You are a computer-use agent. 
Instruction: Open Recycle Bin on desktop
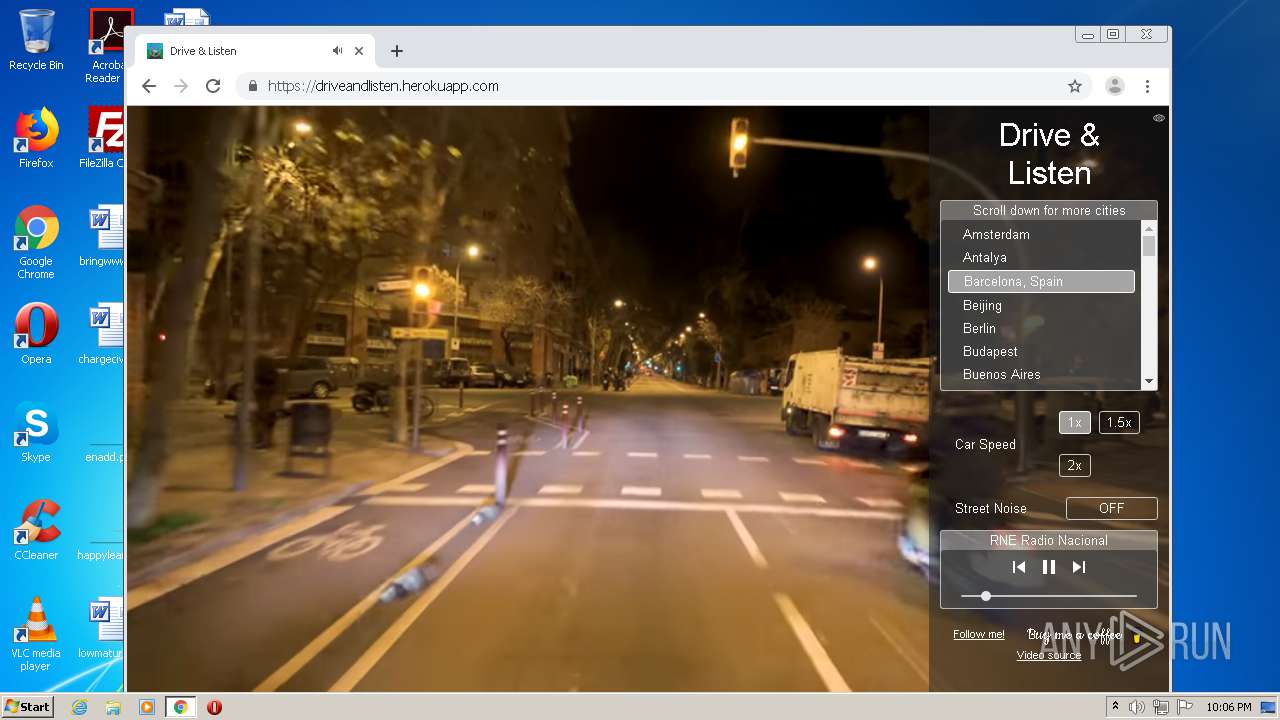coord(36,40)
